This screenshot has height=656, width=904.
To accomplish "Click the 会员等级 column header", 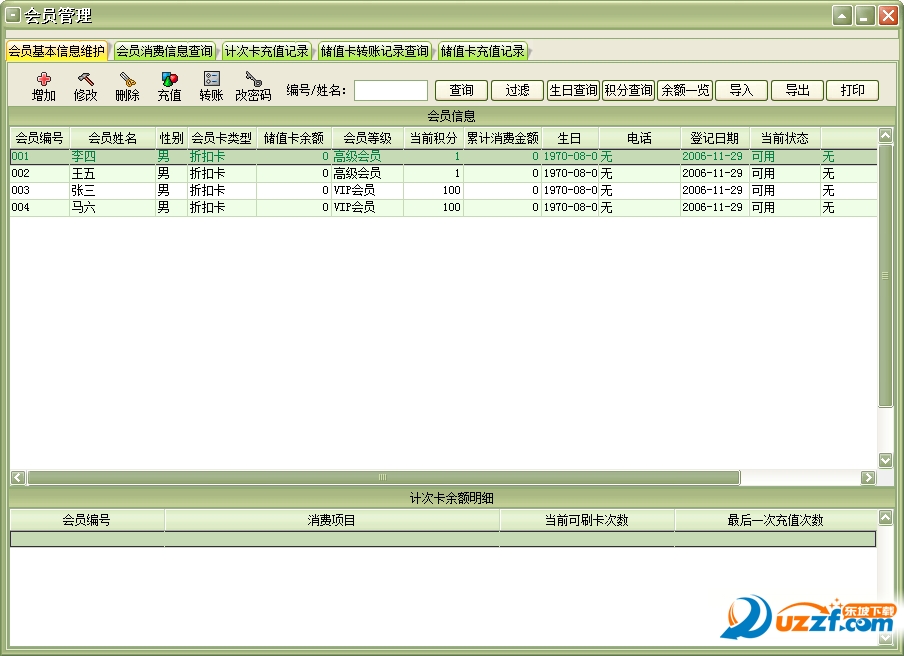I will (367, 138).
